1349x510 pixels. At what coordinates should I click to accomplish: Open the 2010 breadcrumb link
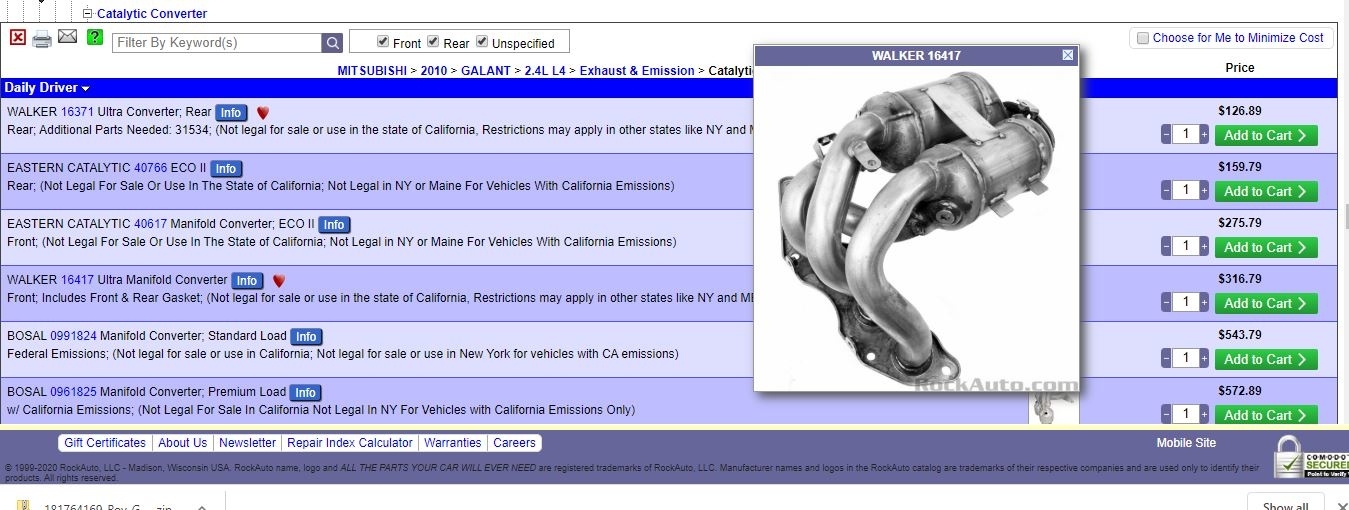(x=434, y=71)
